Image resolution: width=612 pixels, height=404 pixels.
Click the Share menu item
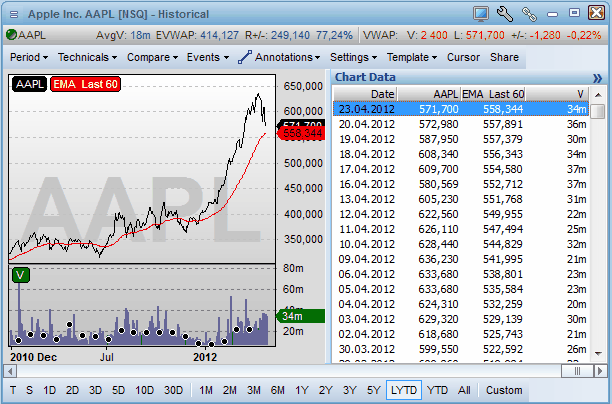tap(504, 57)
